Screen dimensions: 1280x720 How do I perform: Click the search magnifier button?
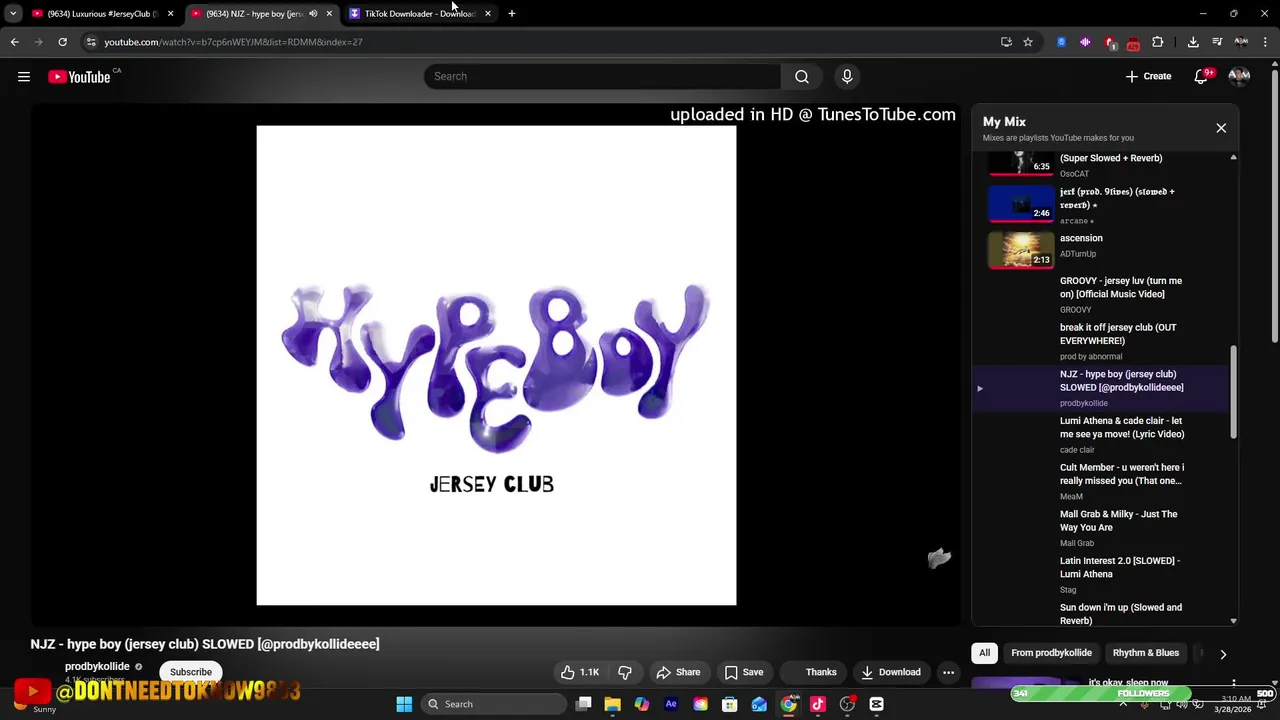tap(802, 77)
